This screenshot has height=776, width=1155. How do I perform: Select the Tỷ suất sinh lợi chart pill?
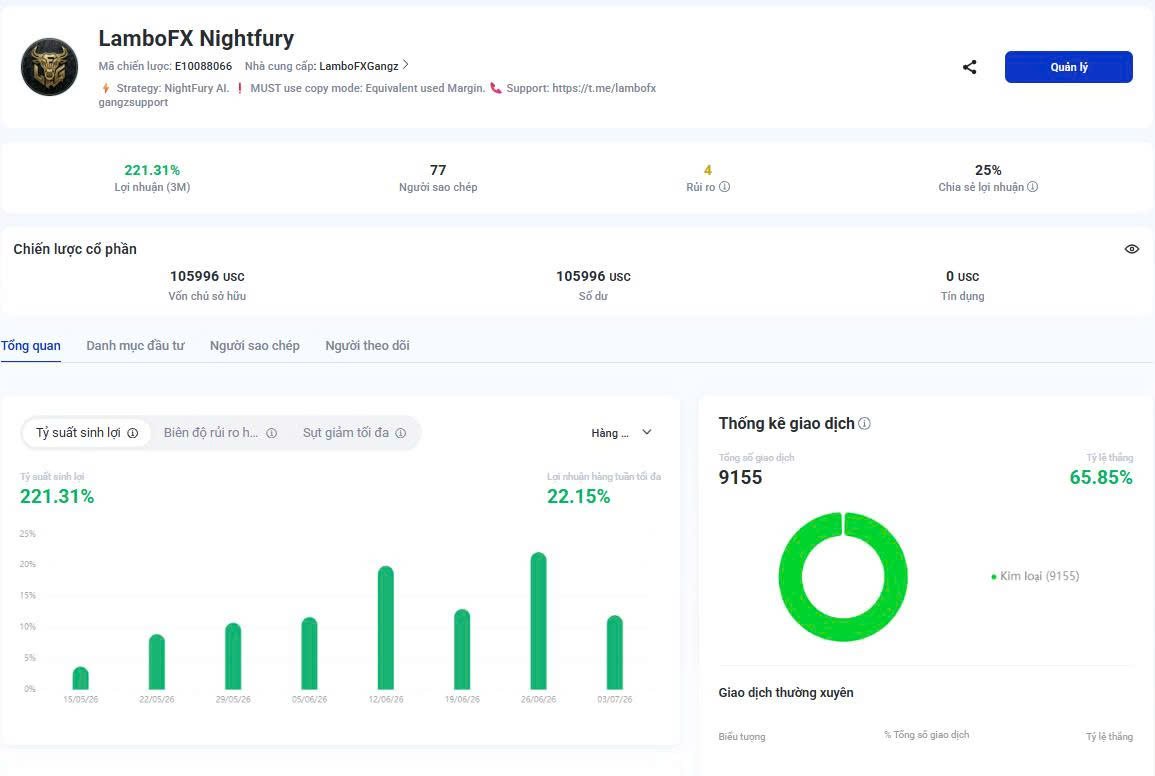(x=86, y=433)
